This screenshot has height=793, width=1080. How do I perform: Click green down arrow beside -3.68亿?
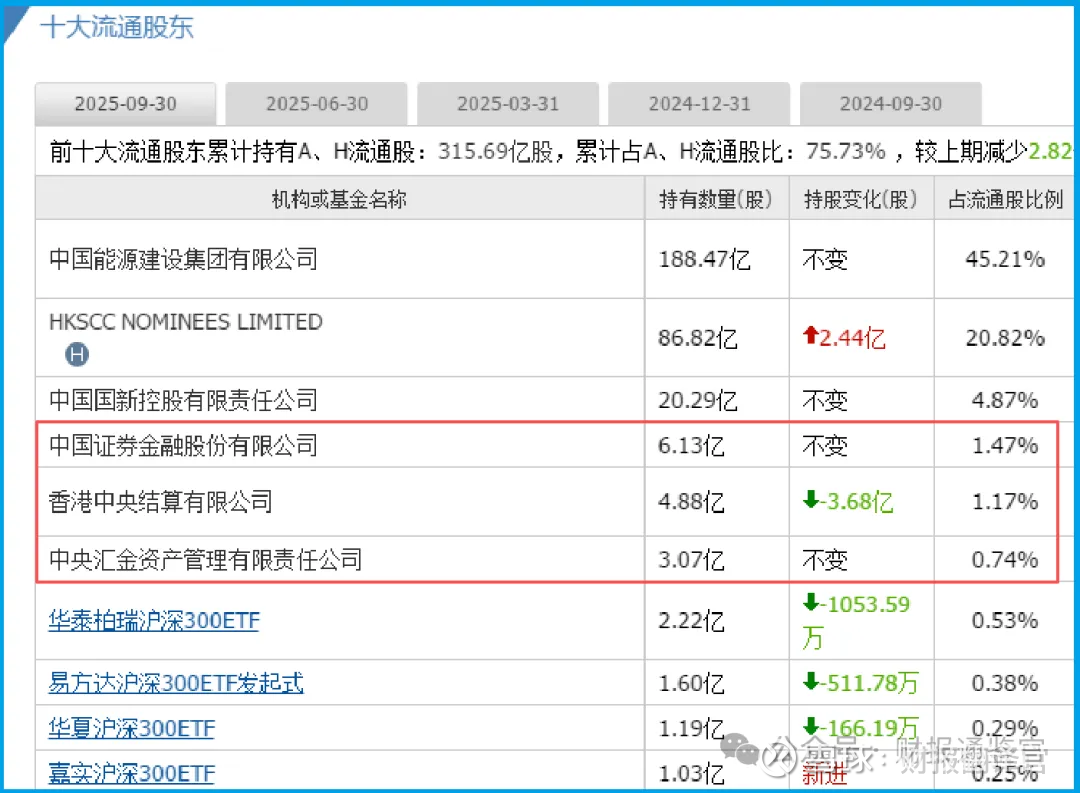(811, 500)
